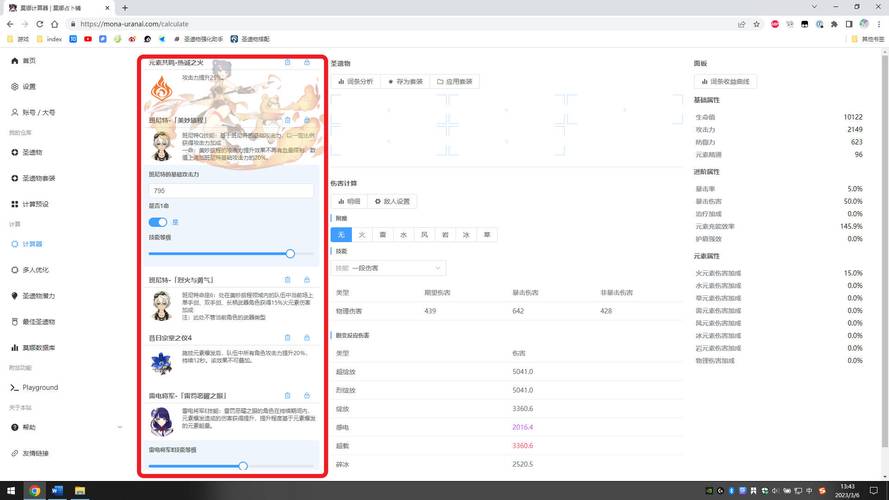The height and width of the screenshot is (500, 889).
Task: Click 词条收益曲线 button in panel section
Action: (725, 82)
